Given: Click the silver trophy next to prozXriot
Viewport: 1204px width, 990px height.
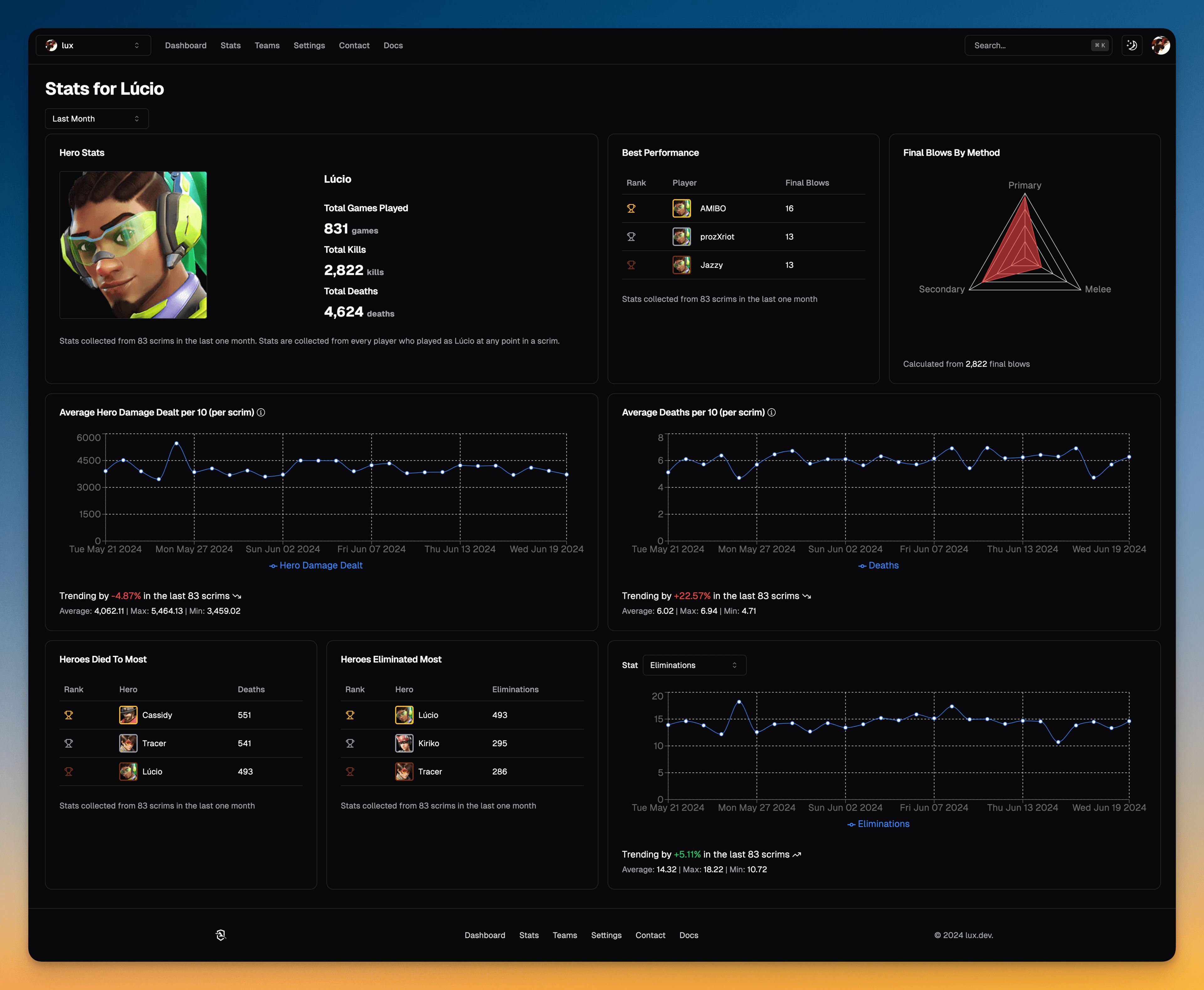Looking at the screenshot, I should coord(631,237).
